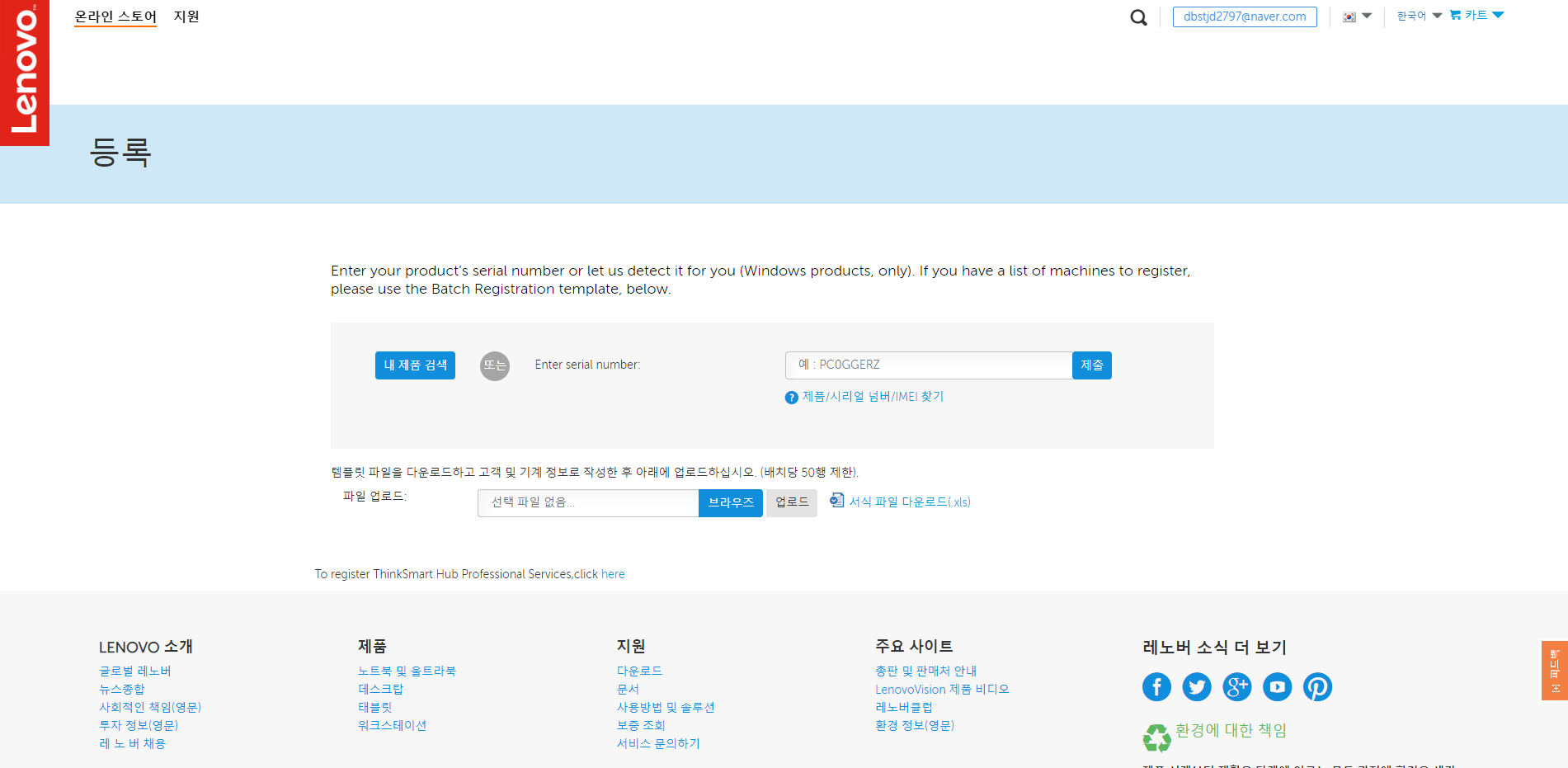
Task: Open the 뉴스종합 footer link
Action: coord(122,690)
